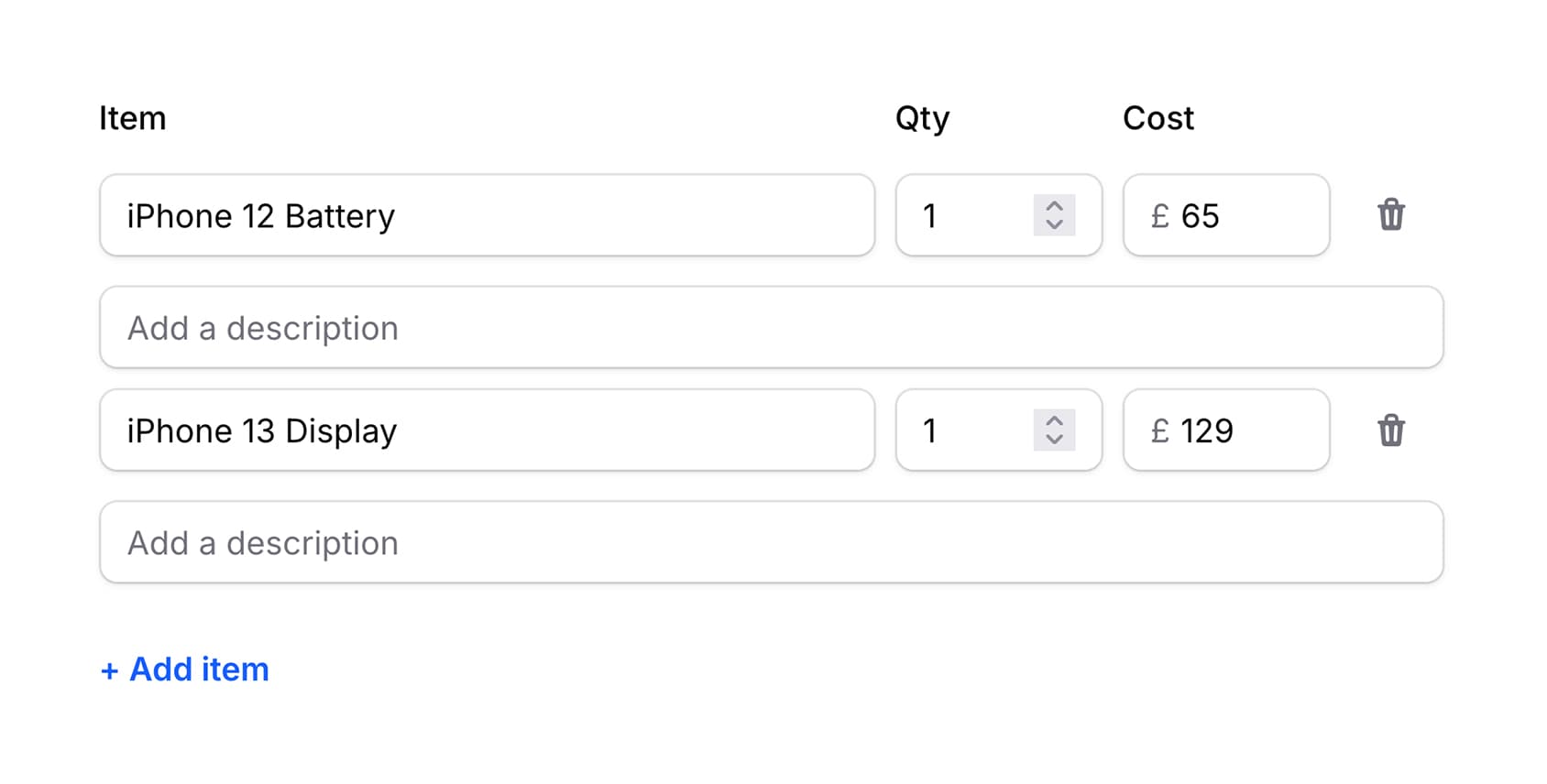Decrease quantity for iPhone 13 Display
The width and height of the screenshot is (1547, 784).
coord(1054,440)
